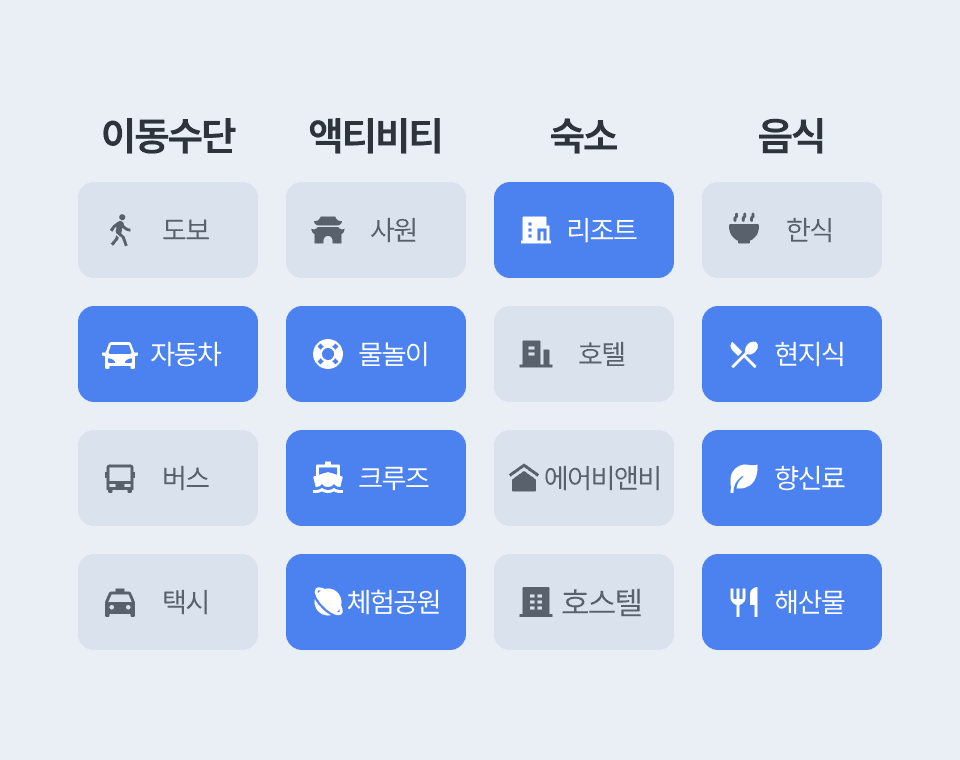
Task: Enable the 호텔 accommodation option
Action: coord(583,353)
